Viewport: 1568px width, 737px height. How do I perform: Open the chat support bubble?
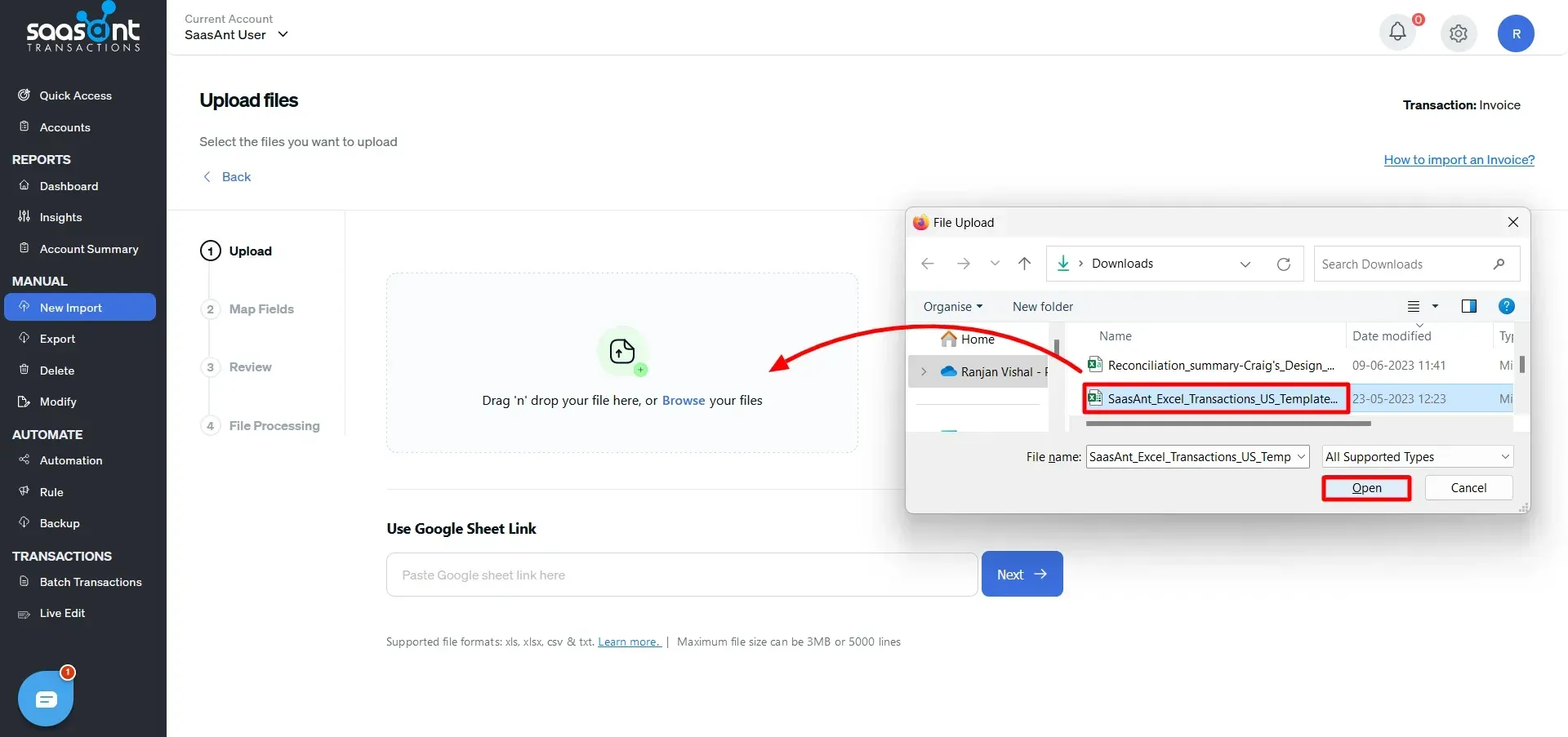tap(46, 699)
